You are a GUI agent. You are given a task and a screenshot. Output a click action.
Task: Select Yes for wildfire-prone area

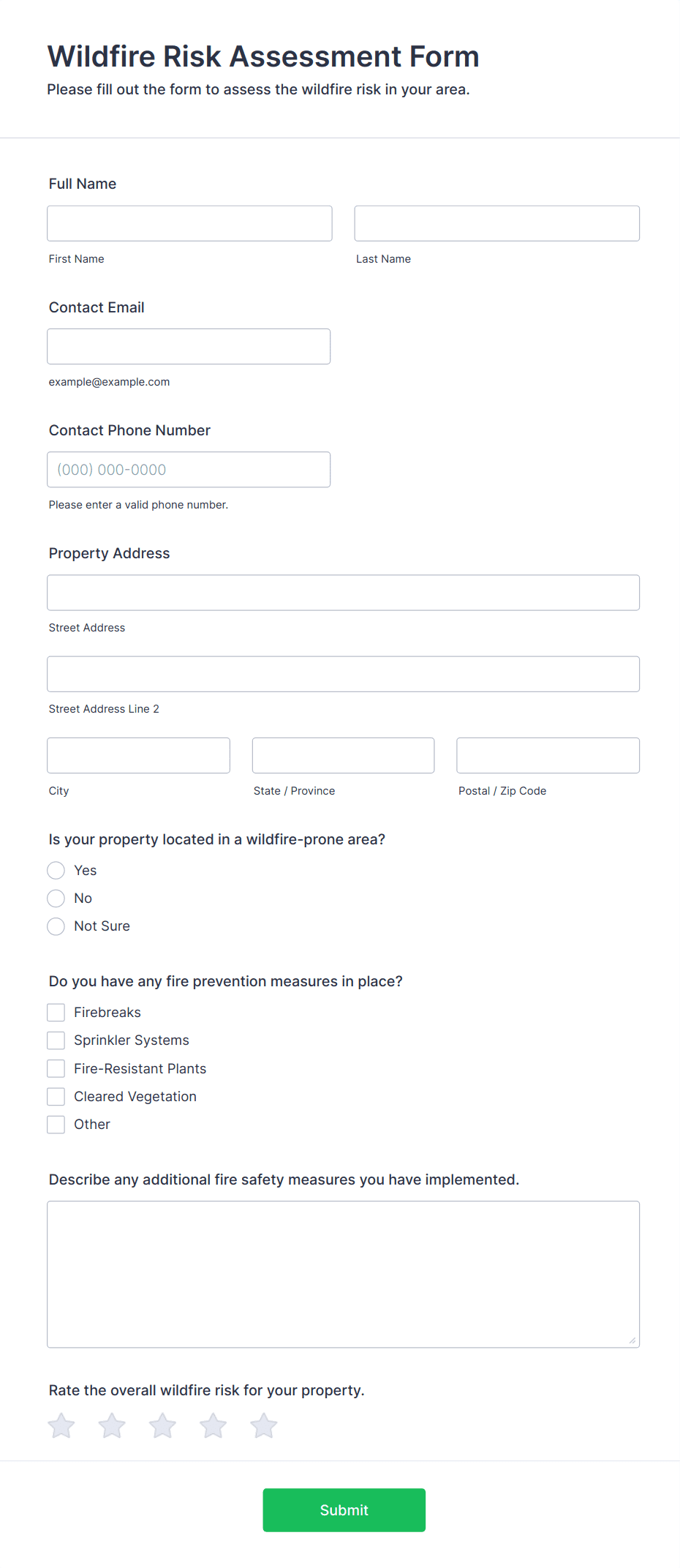pos(56,870)
